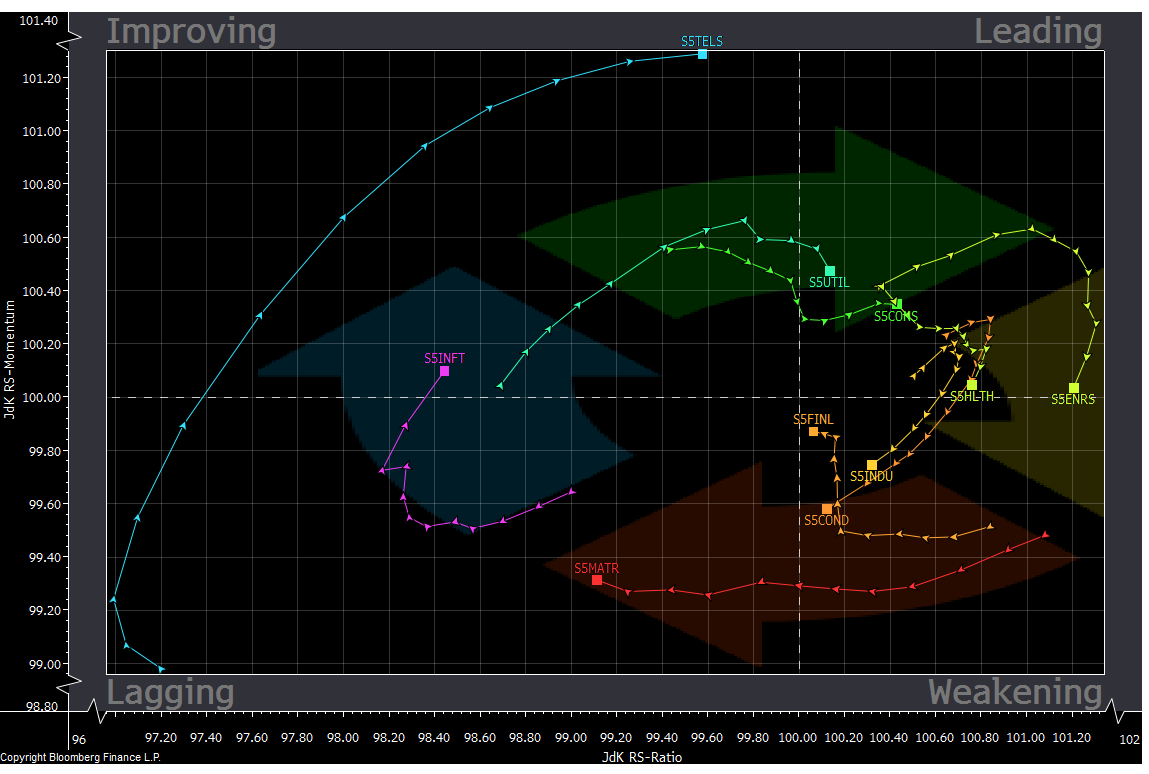
Task: Click the "JdK RS-Momentum" vertical axis title
Action: 10,359
